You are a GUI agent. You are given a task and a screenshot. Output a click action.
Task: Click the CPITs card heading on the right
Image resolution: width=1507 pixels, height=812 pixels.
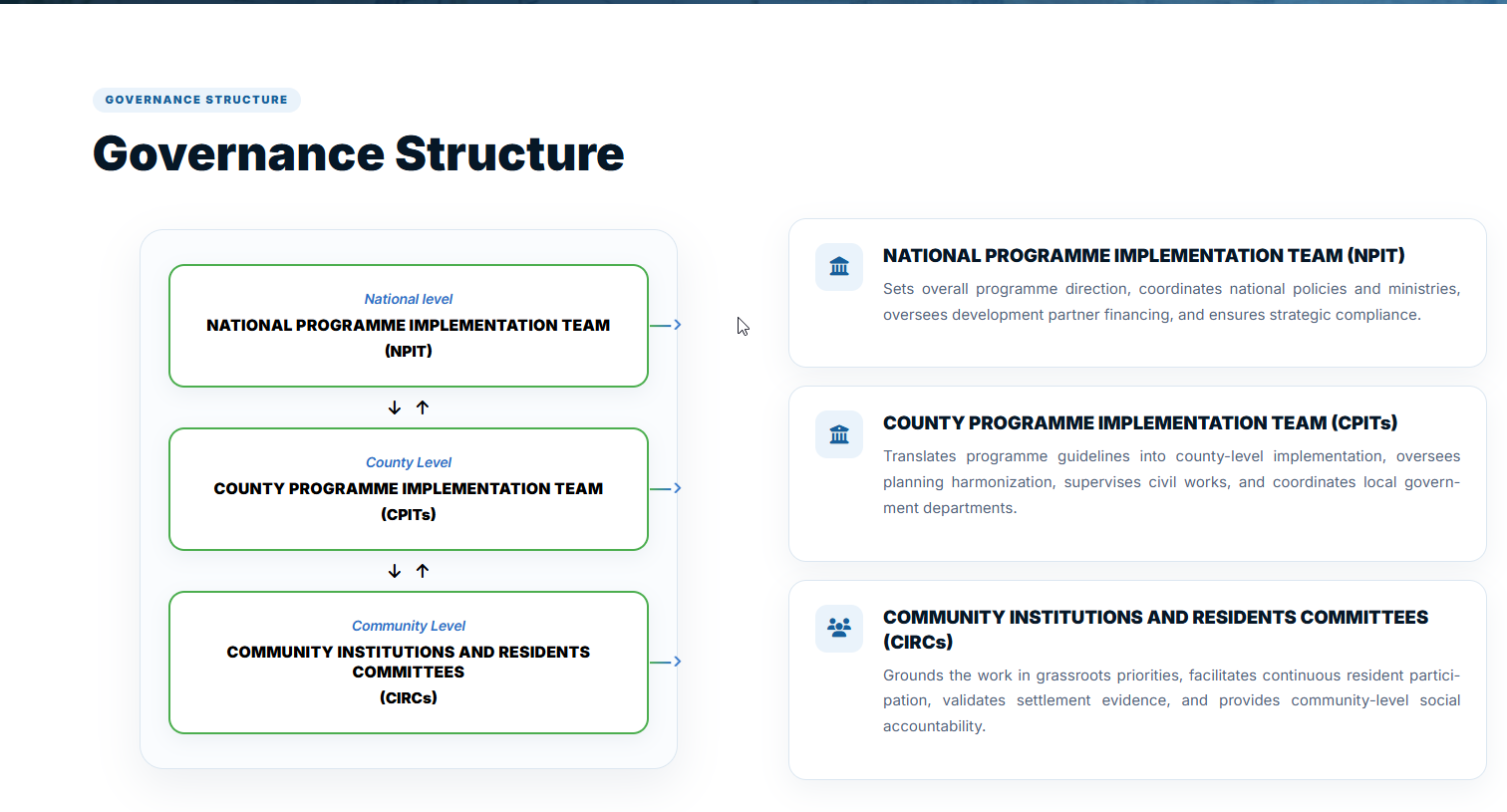[1140, 423]
